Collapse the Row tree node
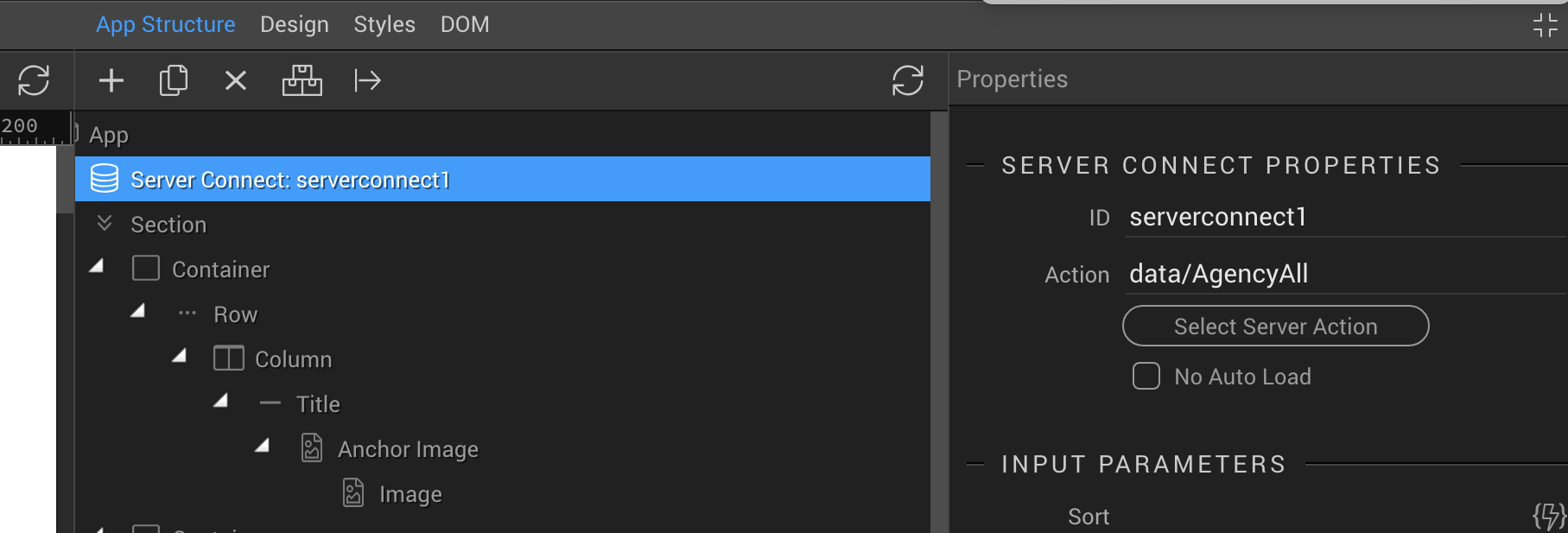 pyautogui.click(x=138, y=311)
